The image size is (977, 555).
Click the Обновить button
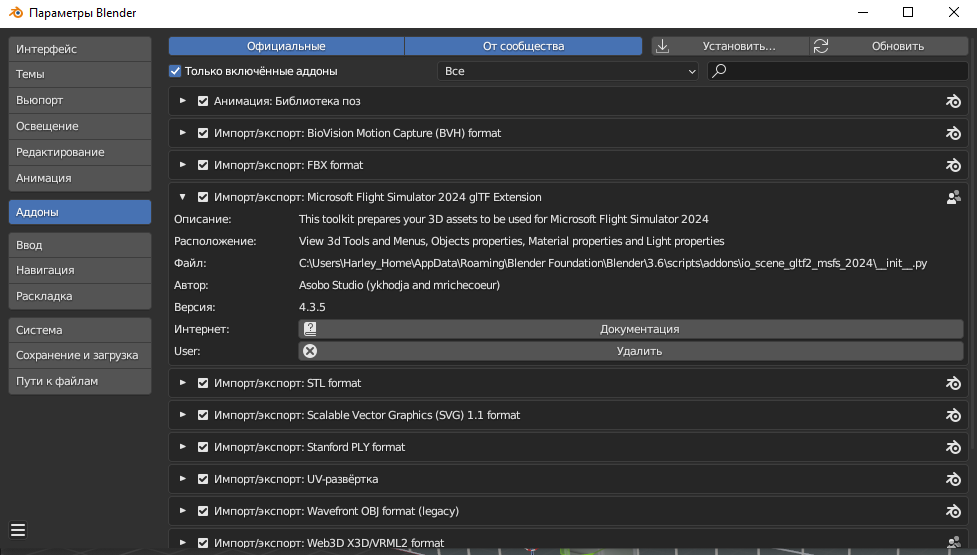(x=889, y=46)
